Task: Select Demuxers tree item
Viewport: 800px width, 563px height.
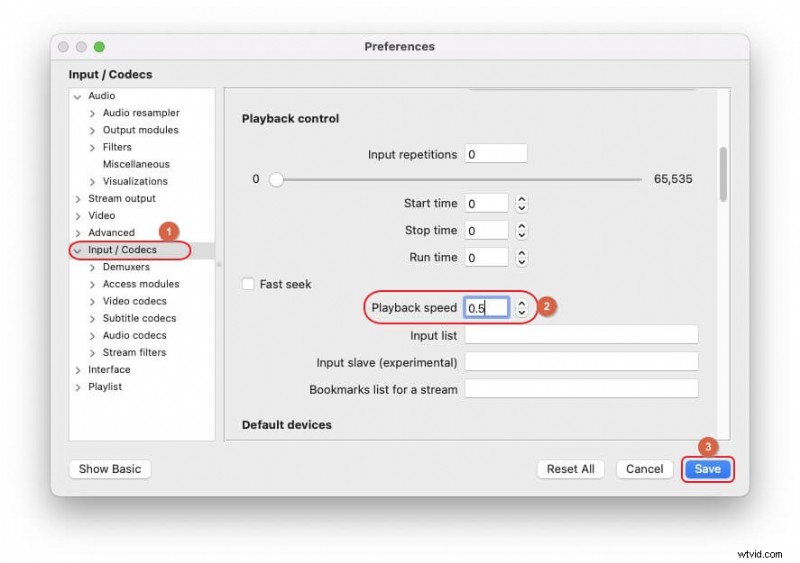Action: [126, 266]
